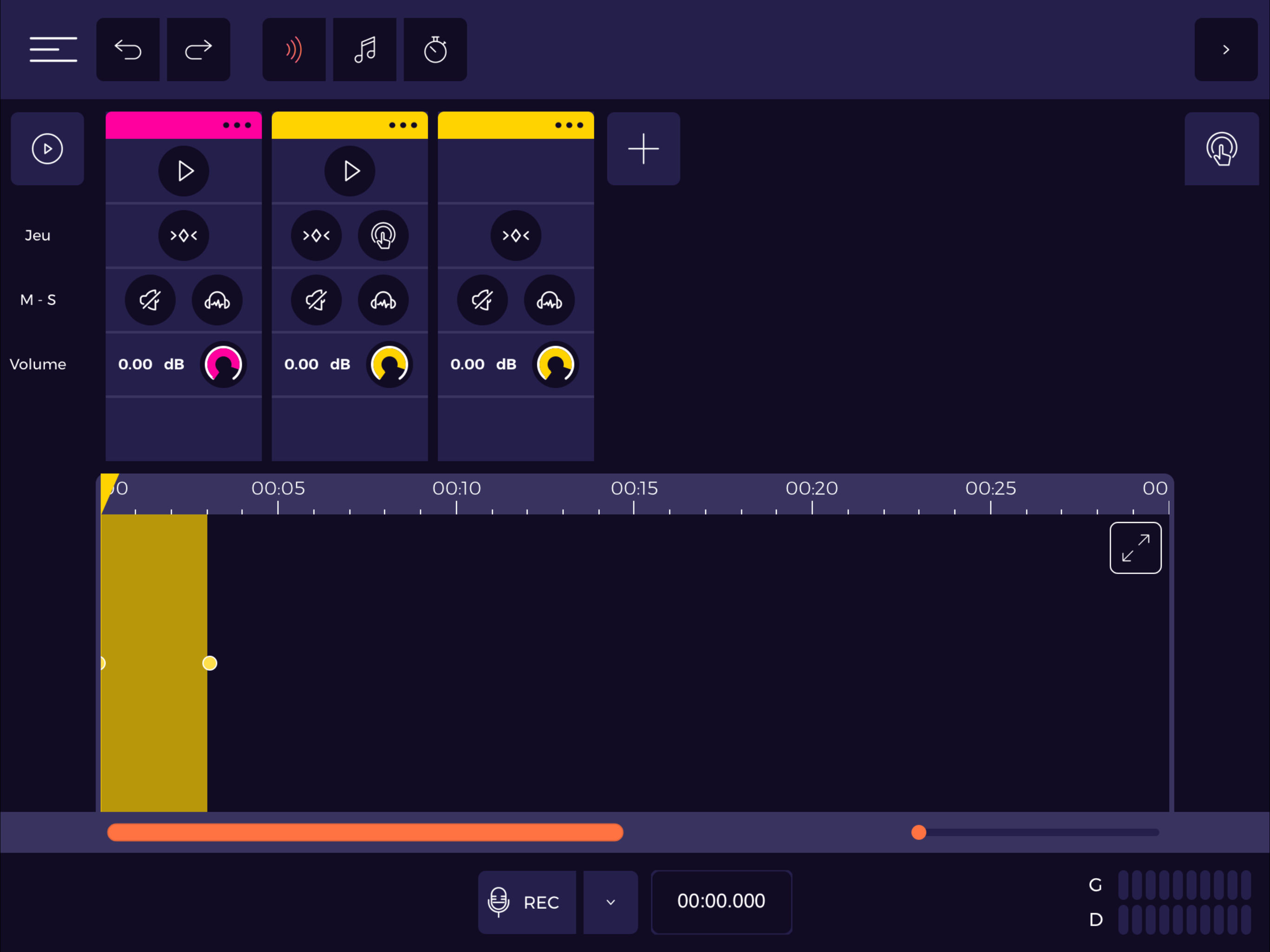
Task: Click the undo arrow button
Action: pos(128,49)
